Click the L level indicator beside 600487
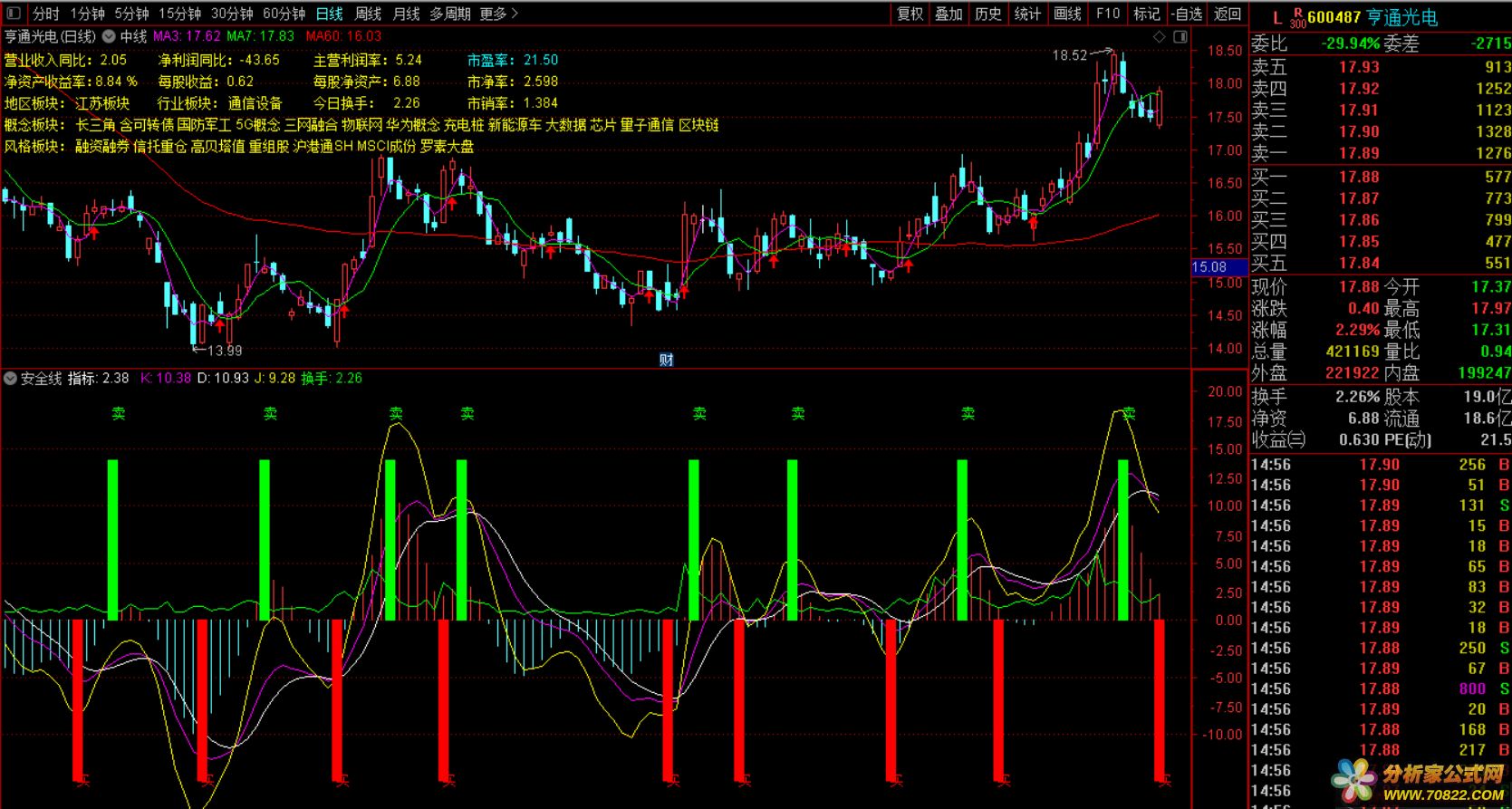Screen dimensions: 1512x809 click(1276, 17)
